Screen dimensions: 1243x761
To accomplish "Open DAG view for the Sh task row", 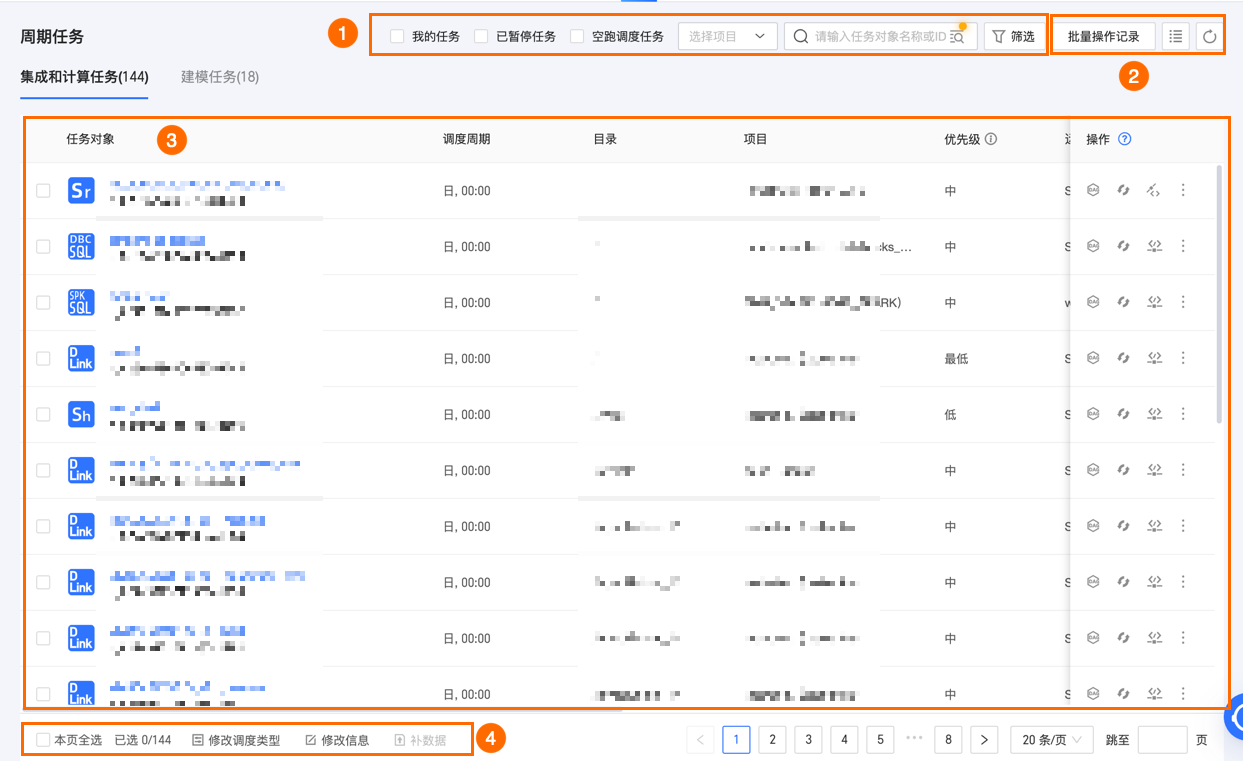I will pyautogui.click(x=1093, y=414).
